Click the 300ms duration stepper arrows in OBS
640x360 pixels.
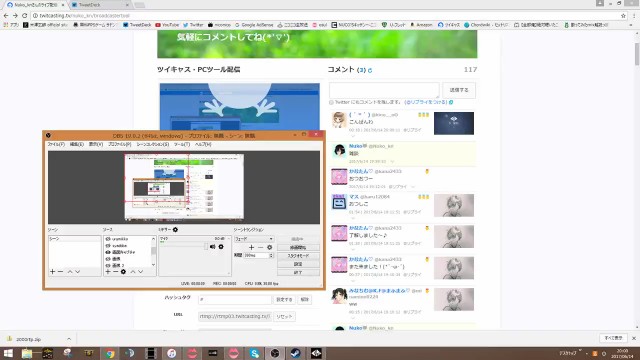(271, 255)
